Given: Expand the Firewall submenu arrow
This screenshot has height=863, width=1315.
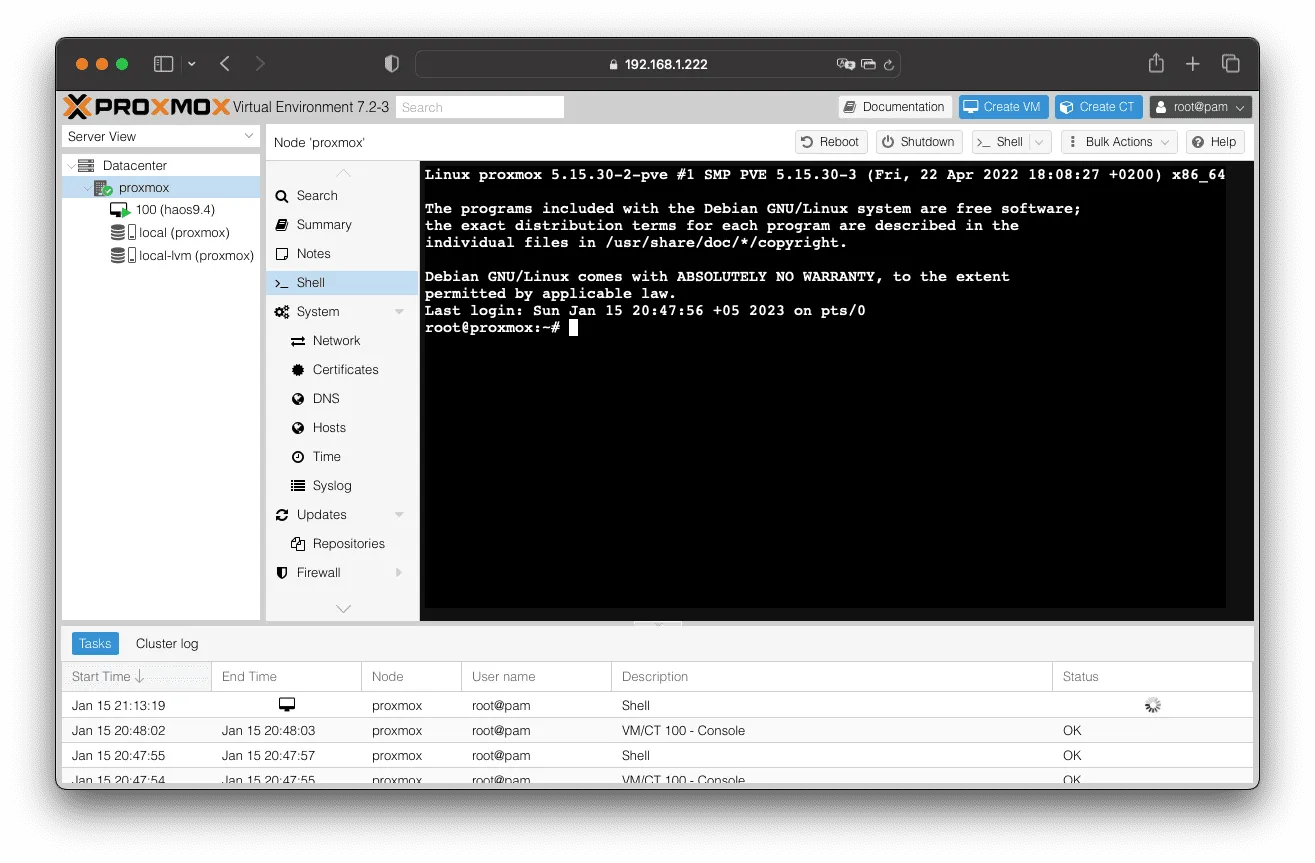Looking at the screenshot, I should click(x=399, y=573).
